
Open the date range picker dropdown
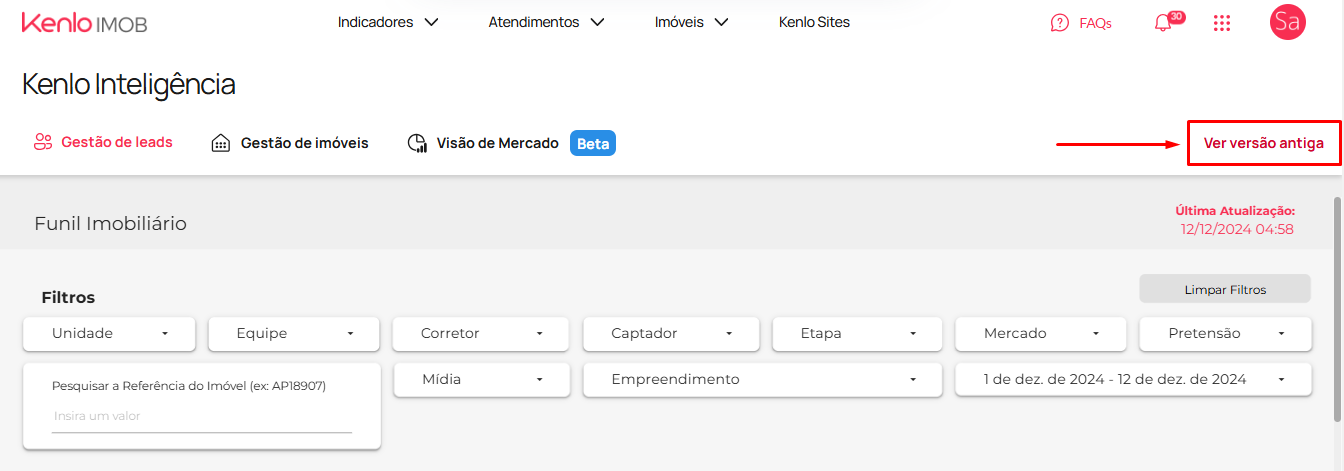point(1133,380)
